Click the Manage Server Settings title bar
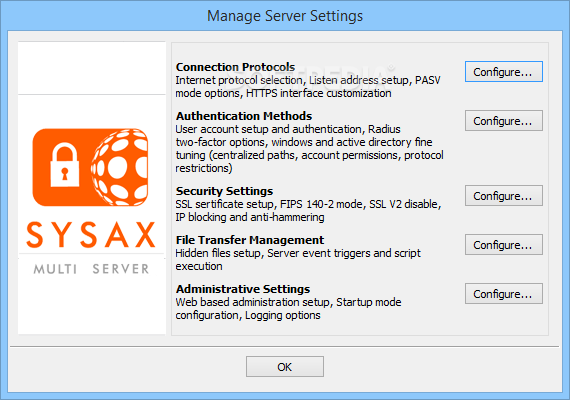This screenshot has height=400, width=570. click(285, 16)
